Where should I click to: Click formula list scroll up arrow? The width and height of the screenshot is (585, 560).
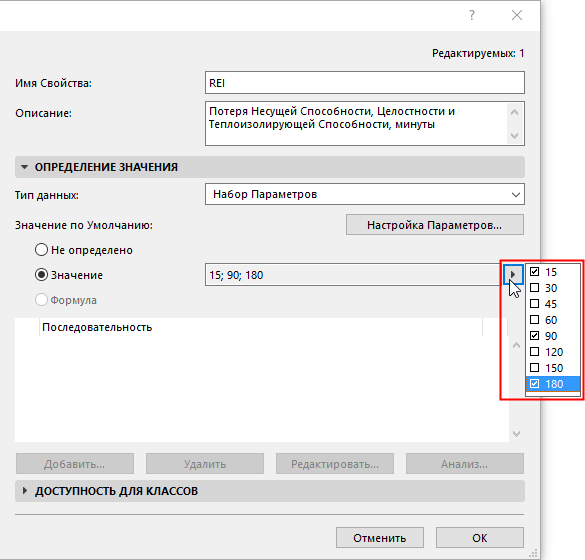(516, 345)
